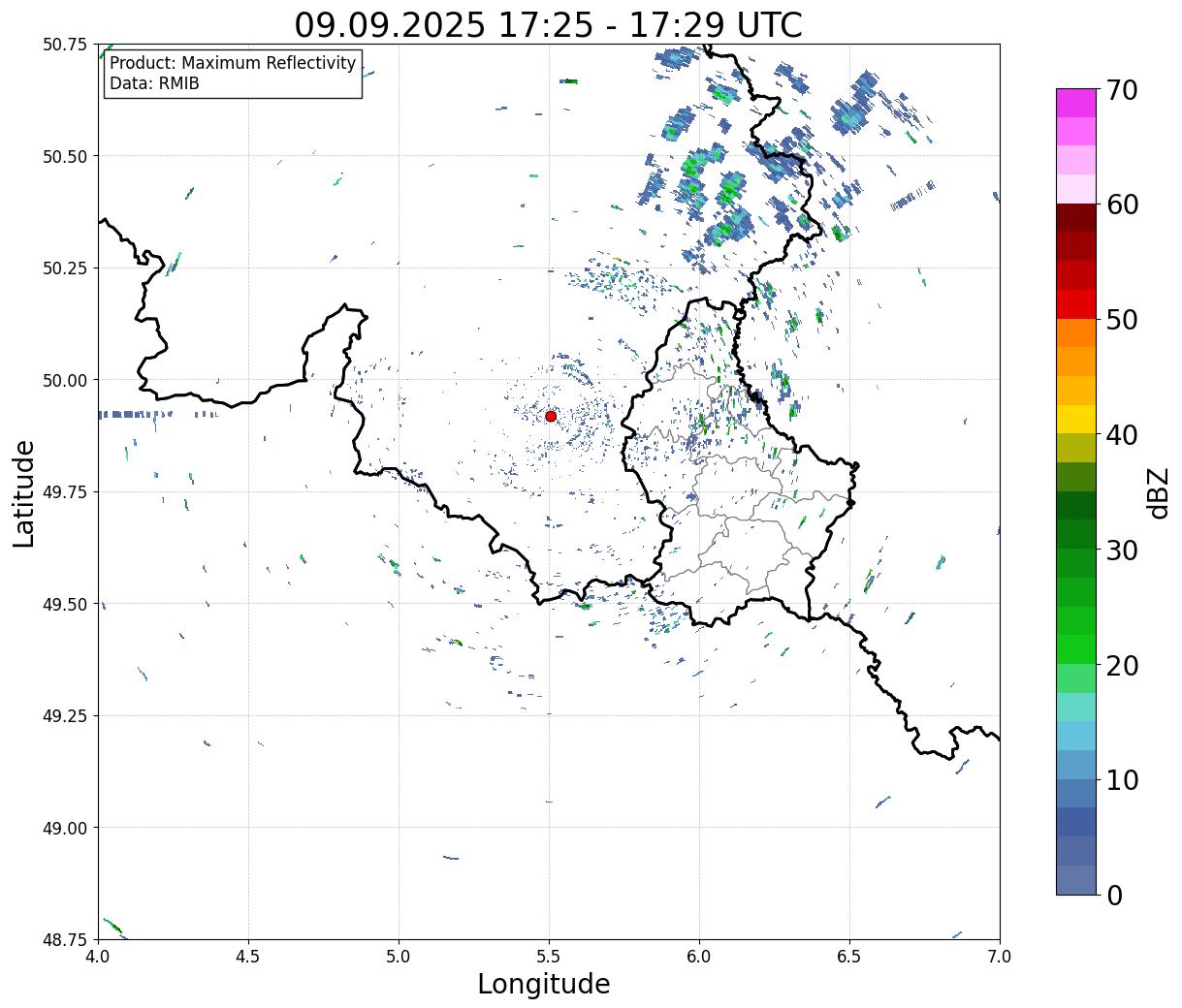The width and height of the screenshot is (1182, 1008).
Task: Click the magenta swatch at 70 dBZ
Action: 1076,103
